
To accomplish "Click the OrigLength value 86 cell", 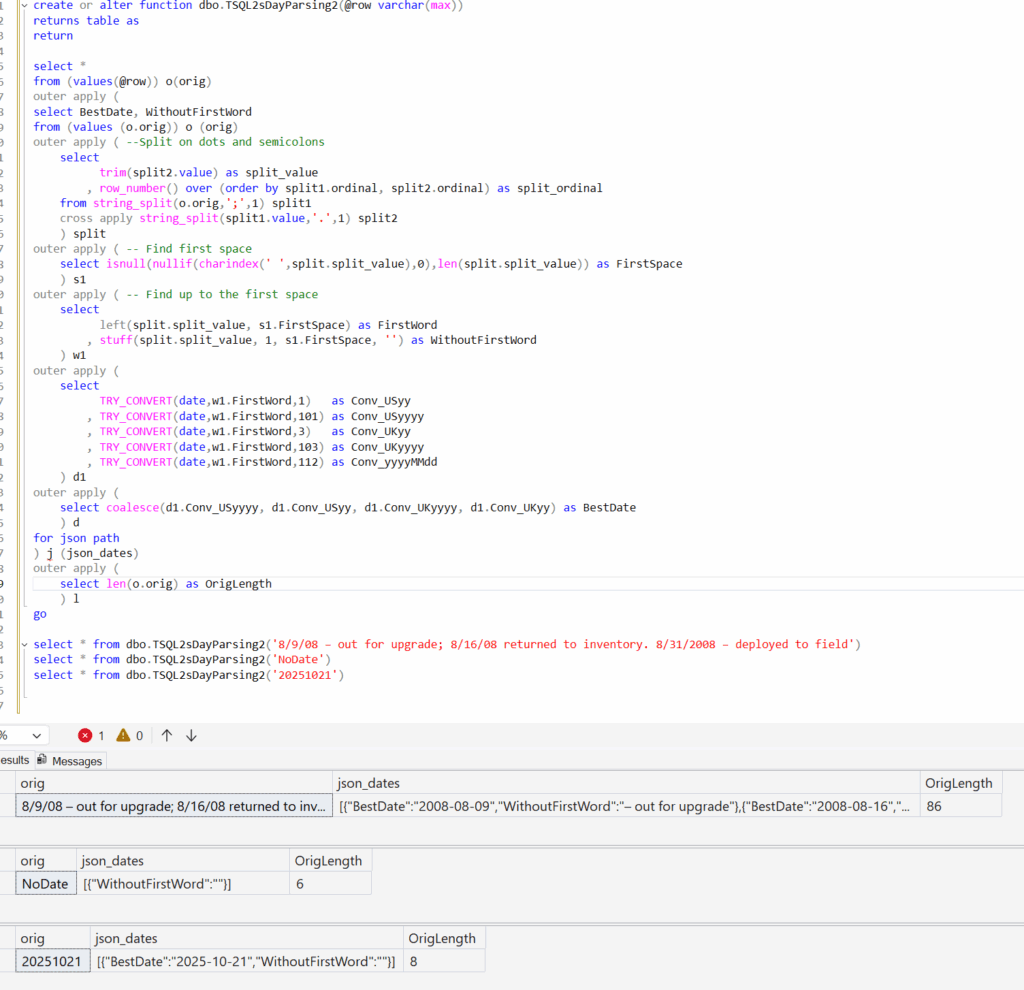I will pyautogui.click(x=960, y=806).
